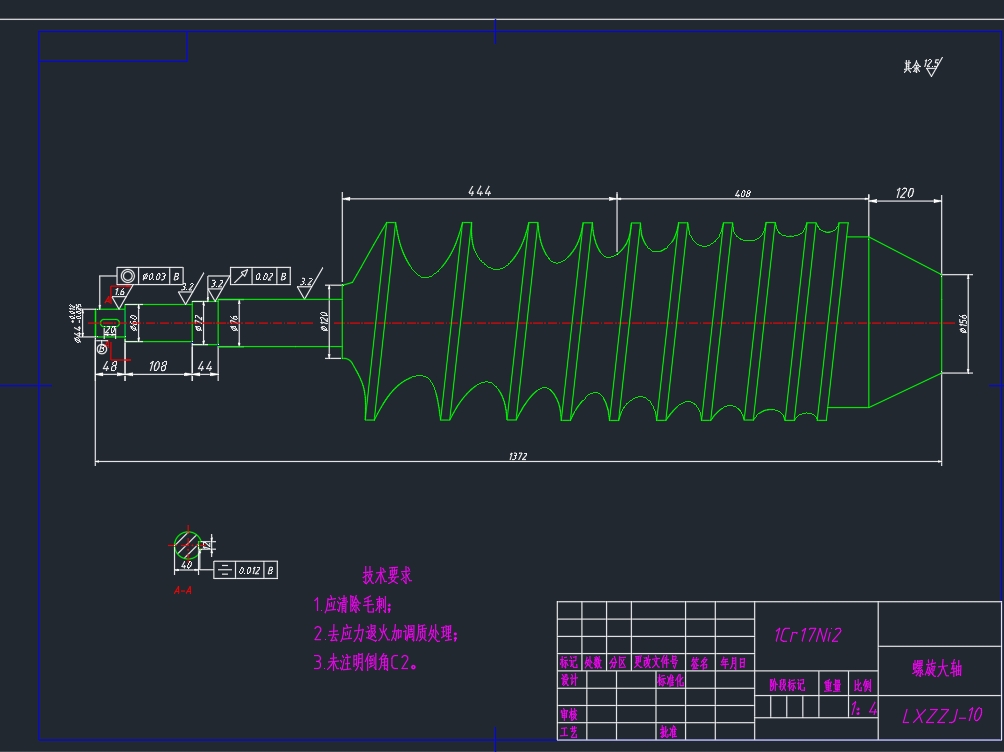Click the 444 length dimension text

click(480, 191)
